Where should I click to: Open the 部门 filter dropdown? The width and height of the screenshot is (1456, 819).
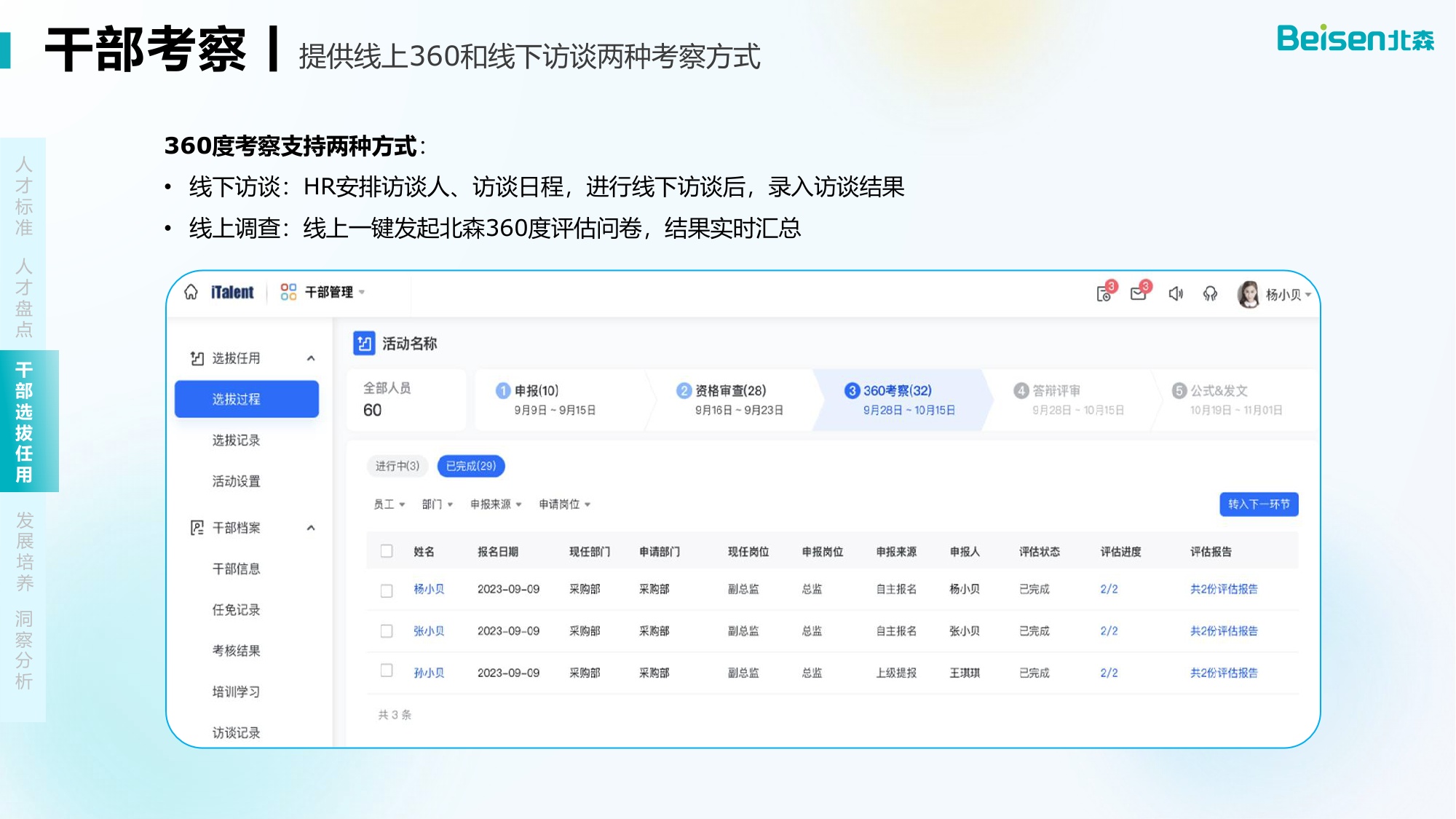click(x=438, y=504)
